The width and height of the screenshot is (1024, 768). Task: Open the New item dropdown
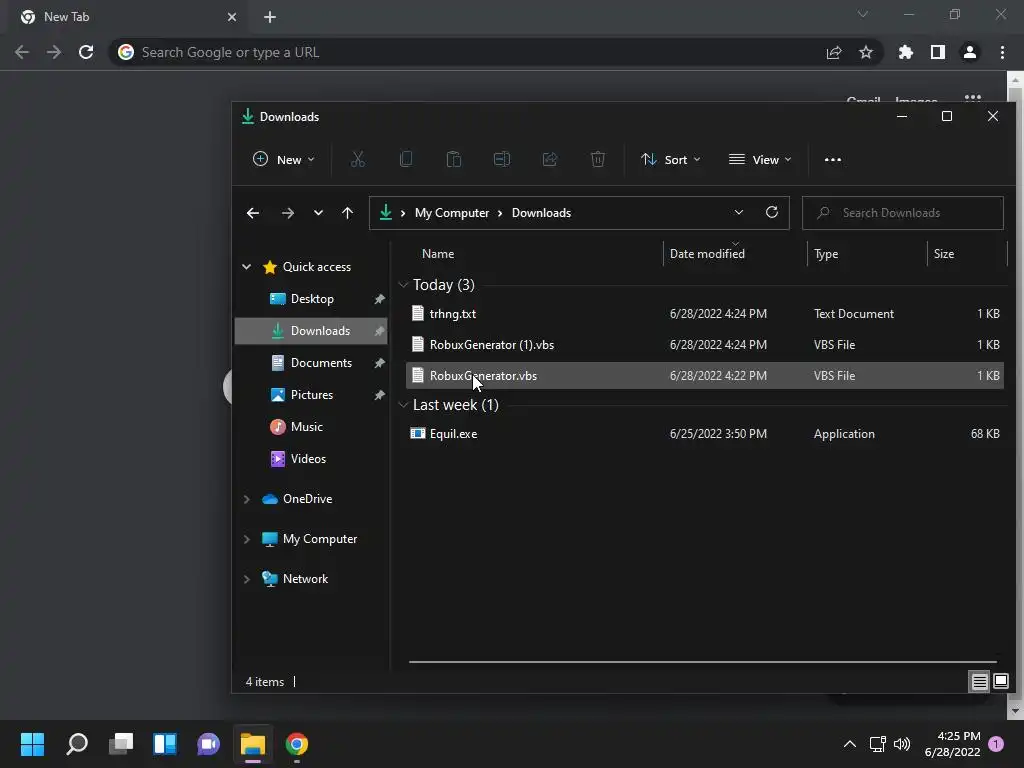tap(284, 159)
